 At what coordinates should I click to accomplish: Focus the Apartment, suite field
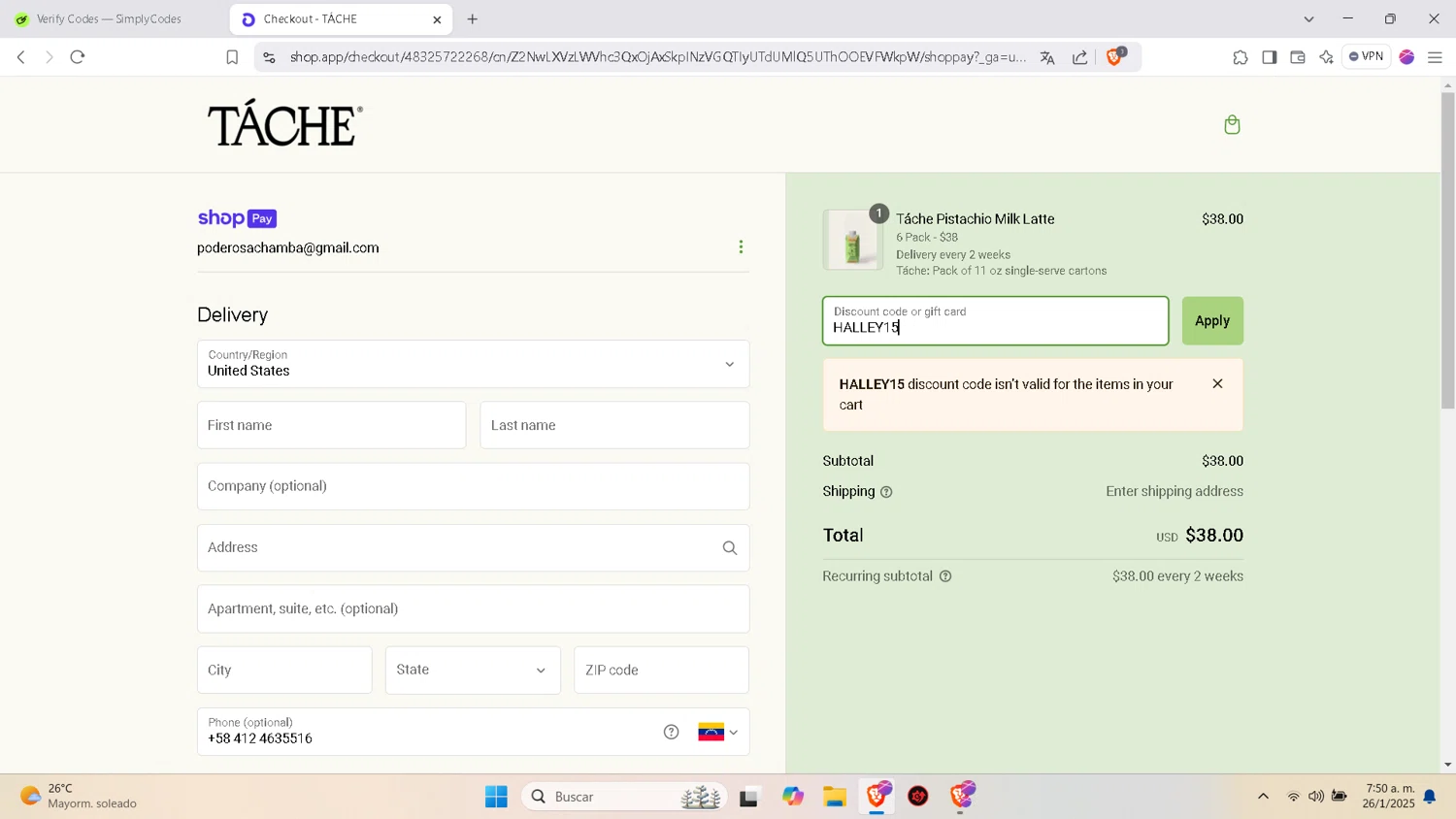click(473, 608)
